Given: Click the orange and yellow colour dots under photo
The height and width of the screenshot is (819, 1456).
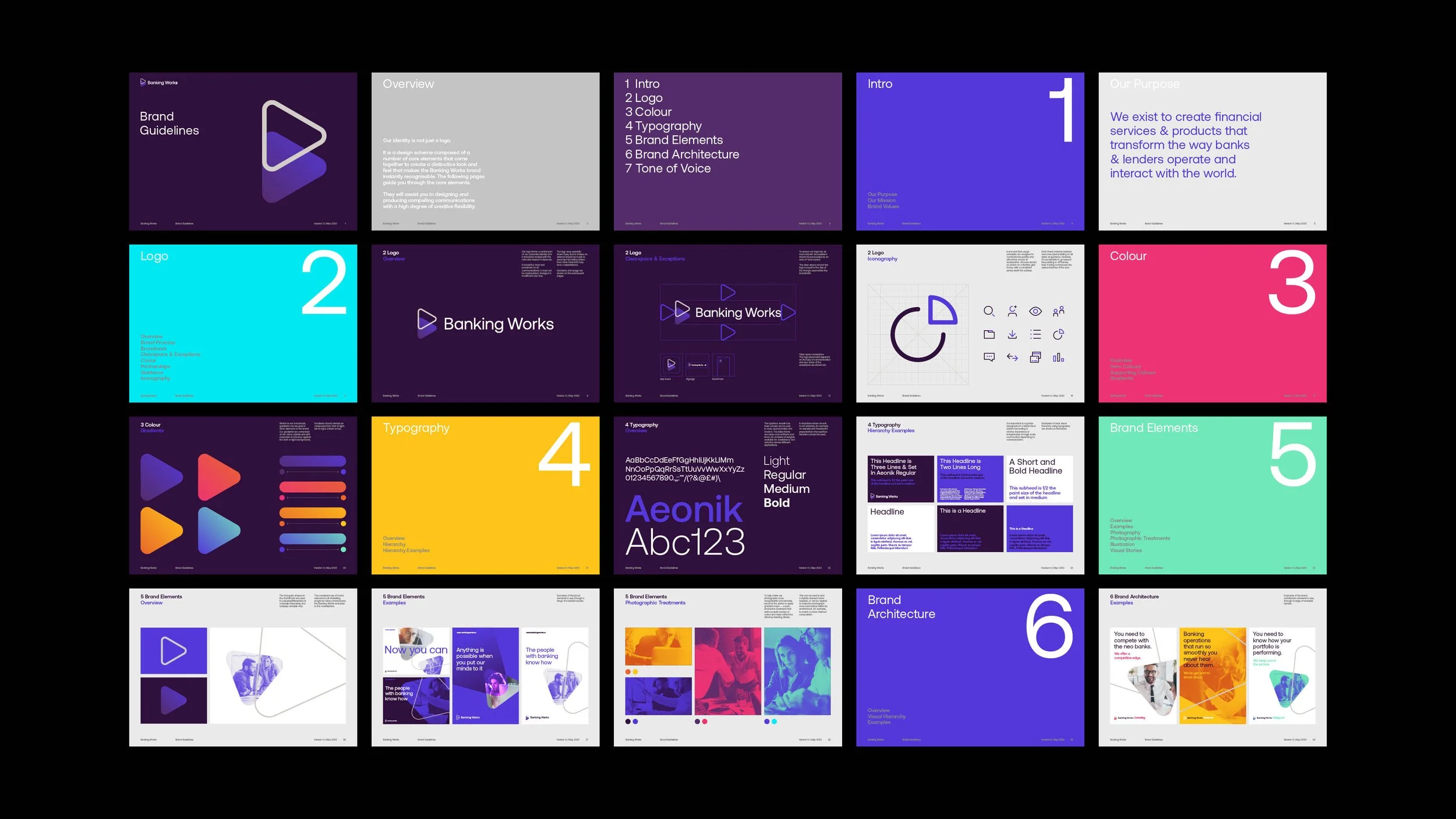Looking at the screenshot, I should coord(631,672).
